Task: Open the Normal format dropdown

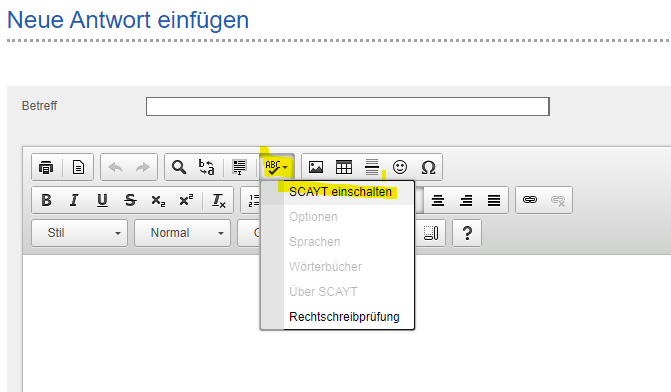Action: (x=183, y=233)
